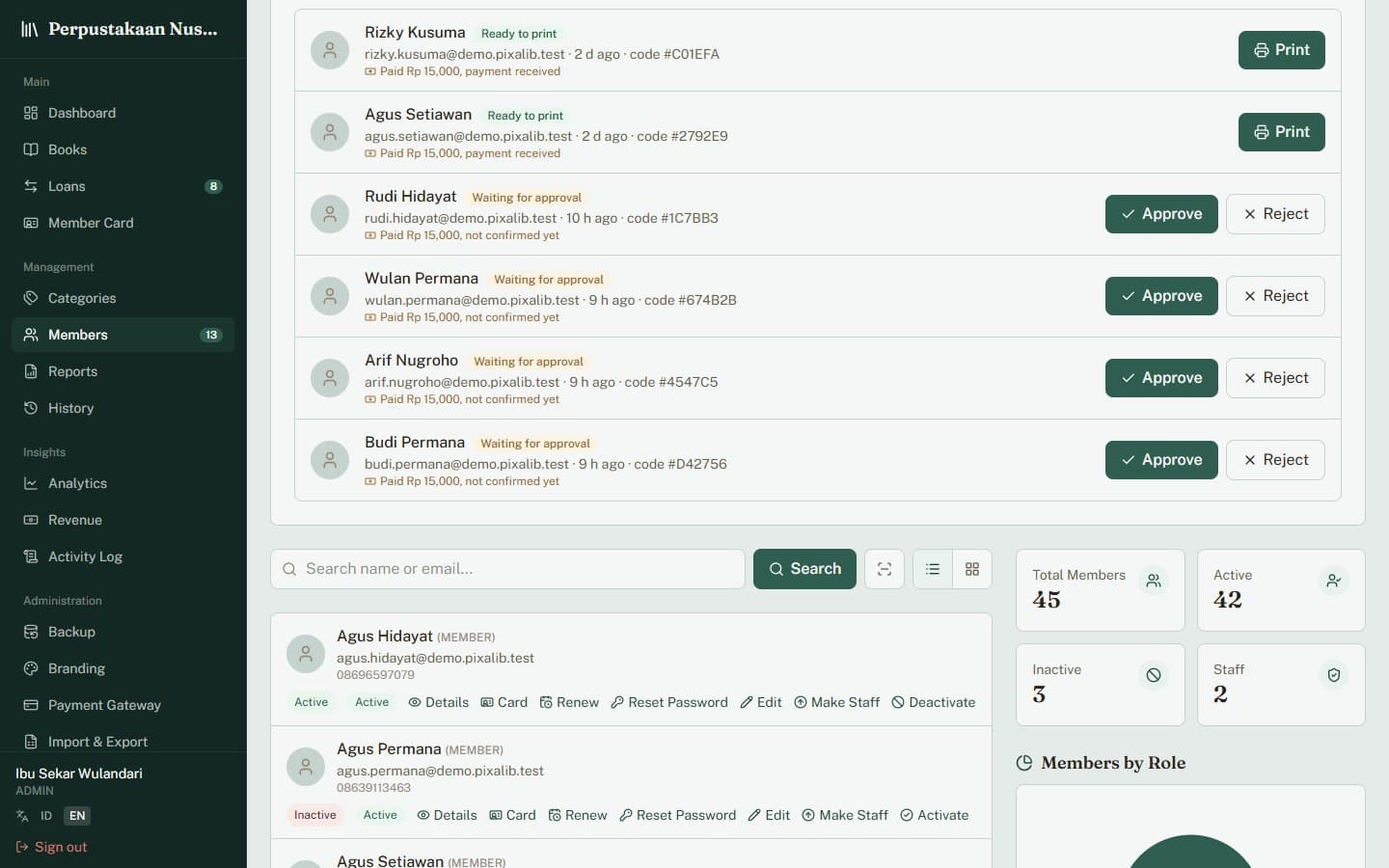This screenshot has width=1389, height=868.
Task: Click the green Search button
Action: 804,569
